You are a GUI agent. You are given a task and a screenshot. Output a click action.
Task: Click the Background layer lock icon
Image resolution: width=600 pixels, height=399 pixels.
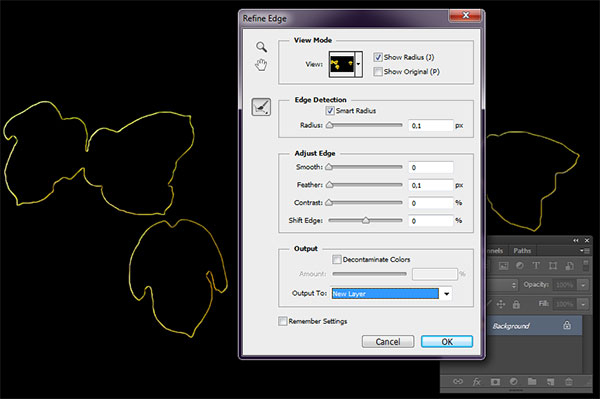pyautogui.click(x=567, y=325)
